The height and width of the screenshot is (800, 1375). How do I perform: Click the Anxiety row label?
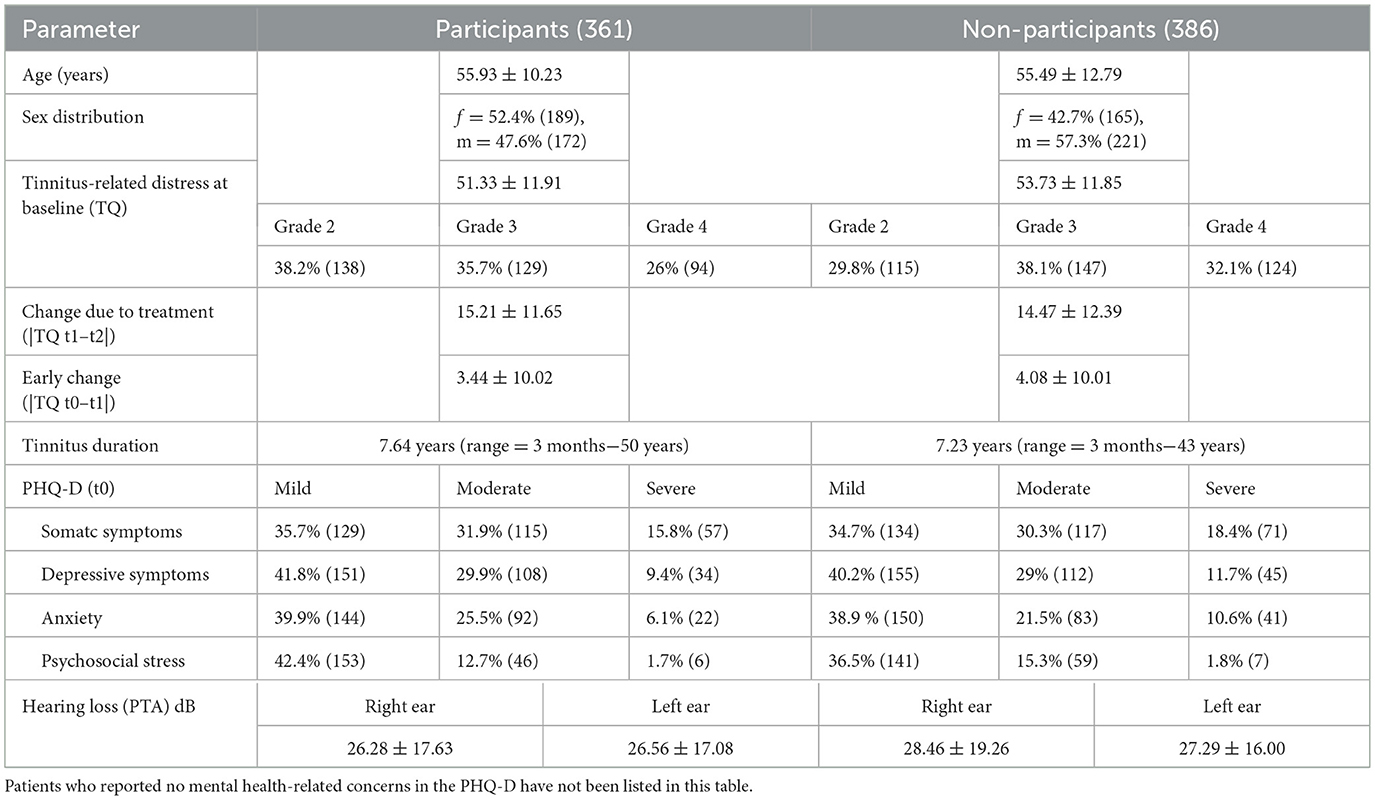(x=71, y=617)
